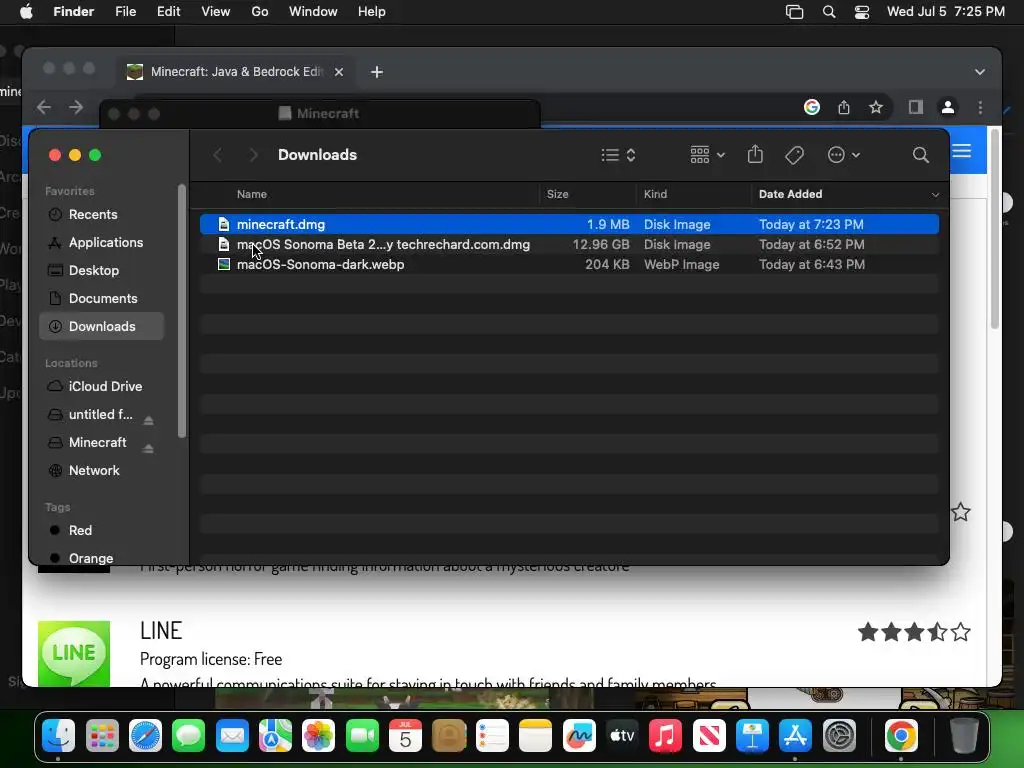Close the Minecraft Chrome tab
The image size is (1024, 768).
339,72
